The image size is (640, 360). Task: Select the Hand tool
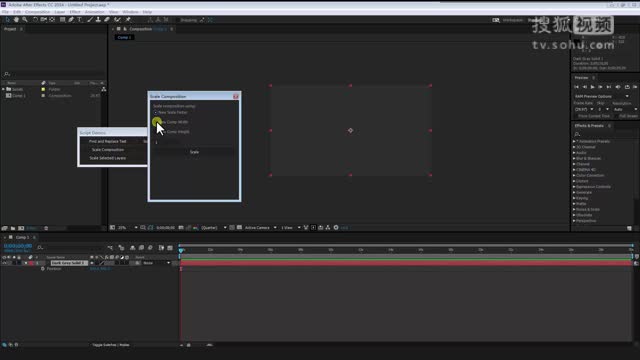pos(16,20)
